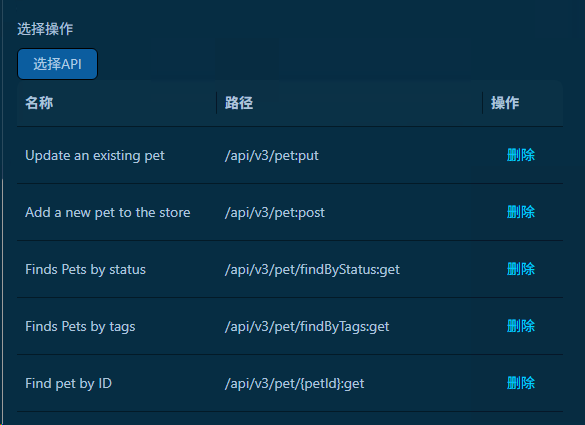Select the Finds Pets by status name

[x=85, y=270]
